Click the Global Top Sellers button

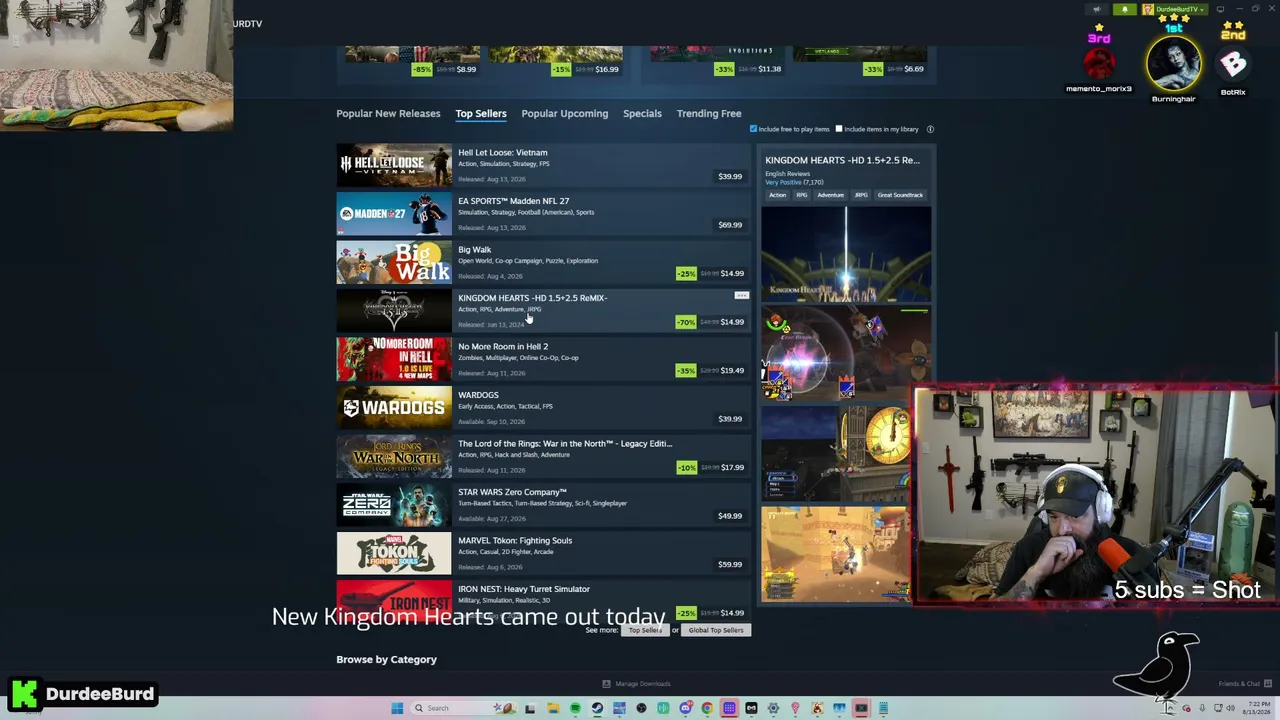716,630
